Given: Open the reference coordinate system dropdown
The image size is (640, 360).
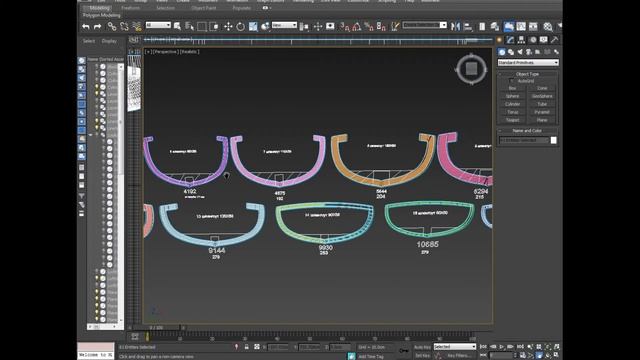Looking at the screenshot, I should [284, 25].
